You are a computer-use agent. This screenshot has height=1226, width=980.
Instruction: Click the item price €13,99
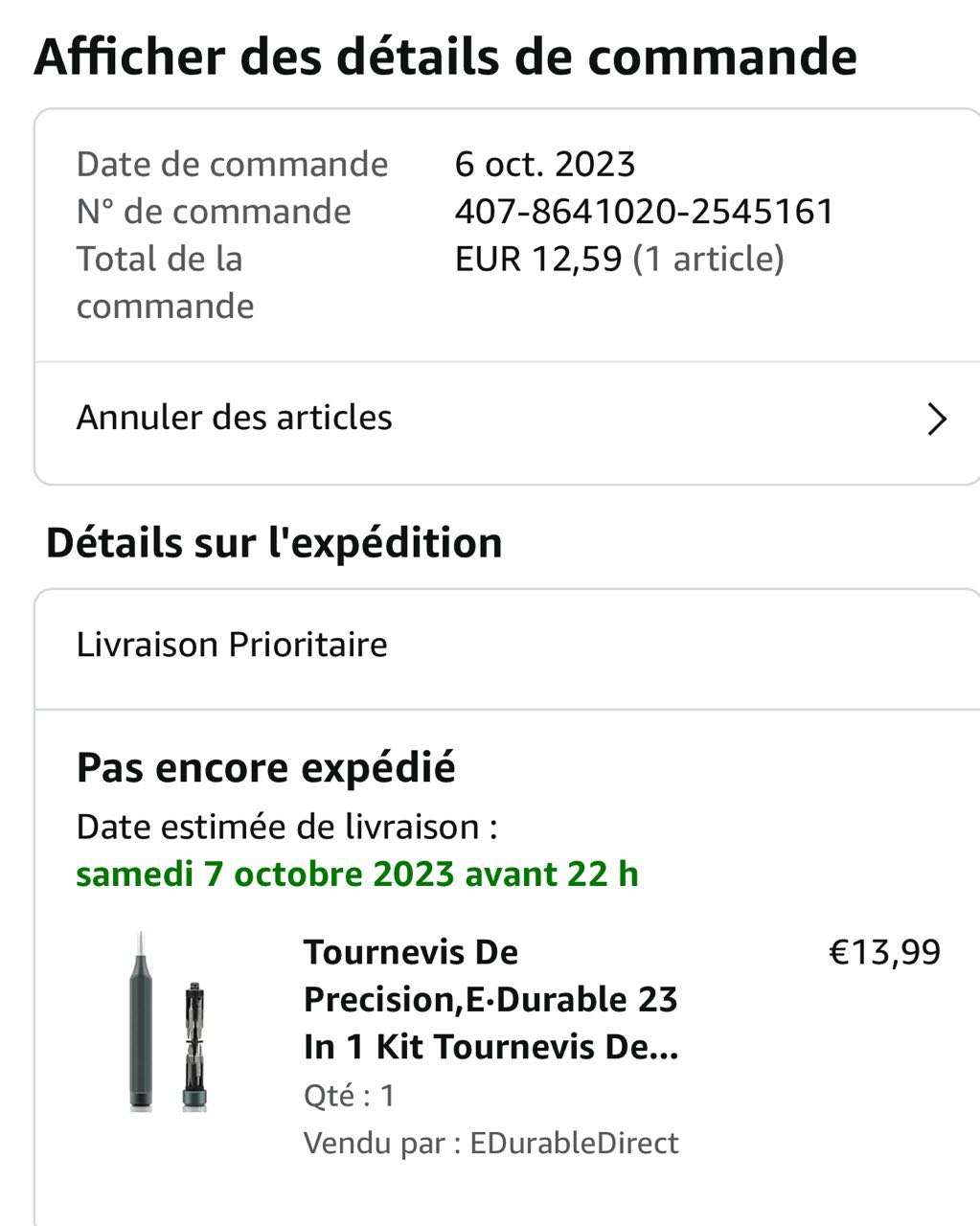(x=884, y=952)
